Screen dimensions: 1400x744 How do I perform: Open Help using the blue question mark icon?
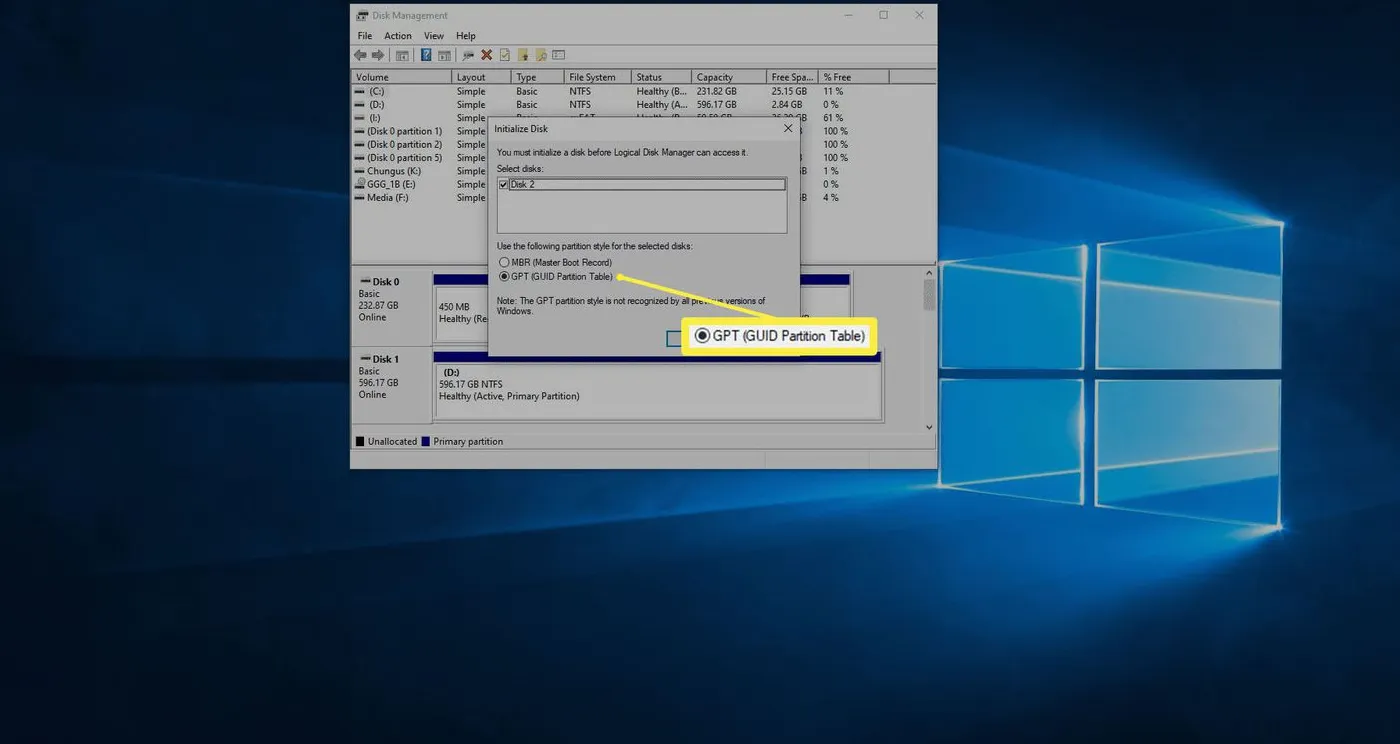425,55
